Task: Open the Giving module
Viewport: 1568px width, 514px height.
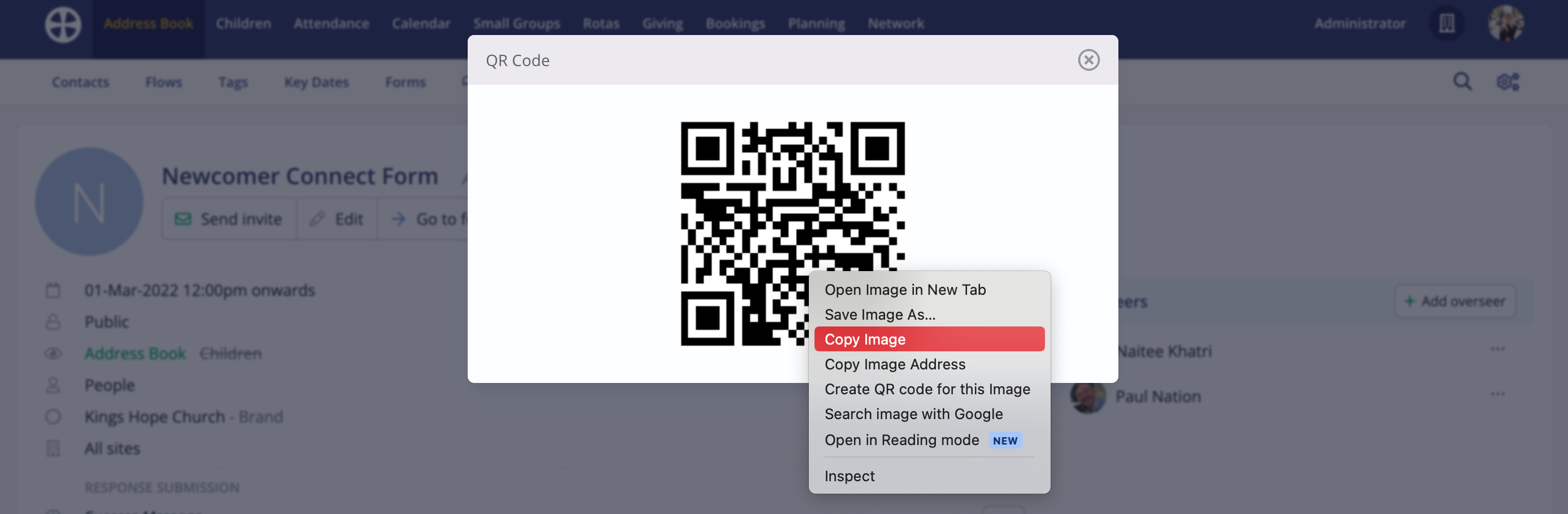Action: (x=662, y=24)
